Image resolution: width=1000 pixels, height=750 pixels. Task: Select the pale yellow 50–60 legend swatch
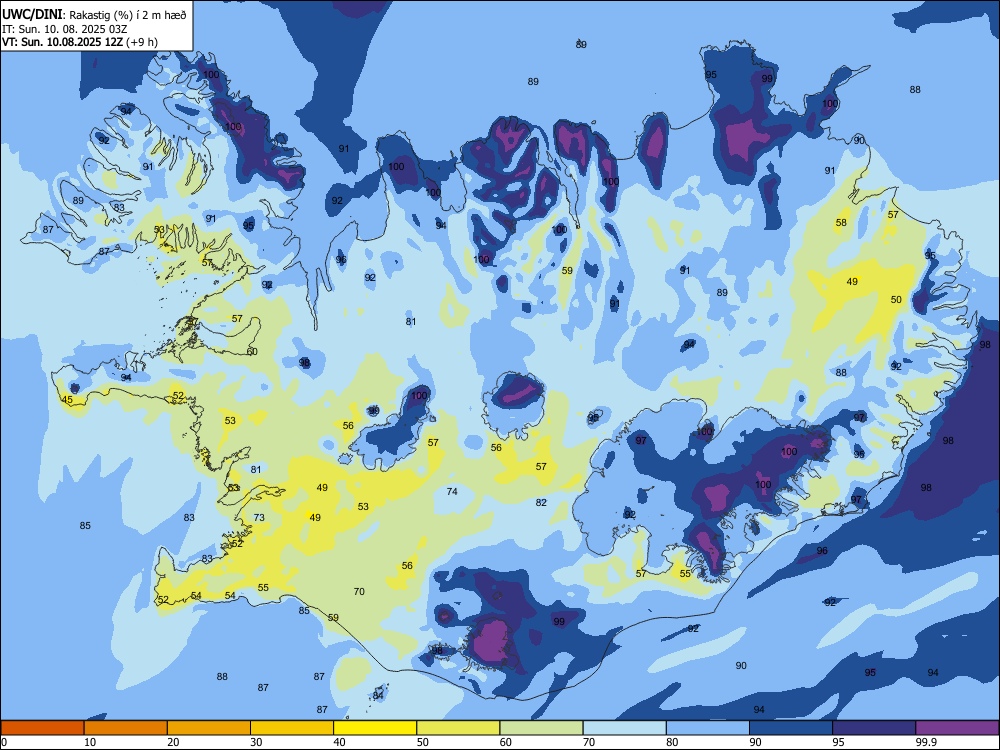458,728
